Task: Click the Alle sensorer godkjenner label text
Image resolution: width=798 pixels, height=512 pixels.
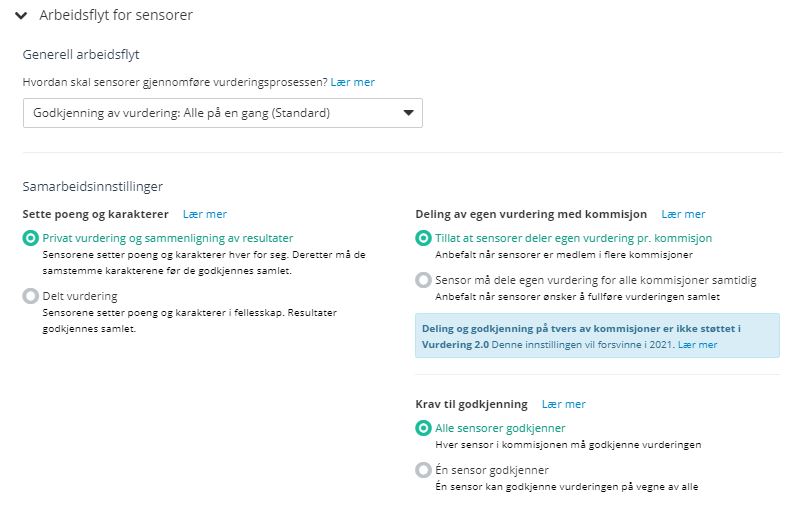Action: 500,428
